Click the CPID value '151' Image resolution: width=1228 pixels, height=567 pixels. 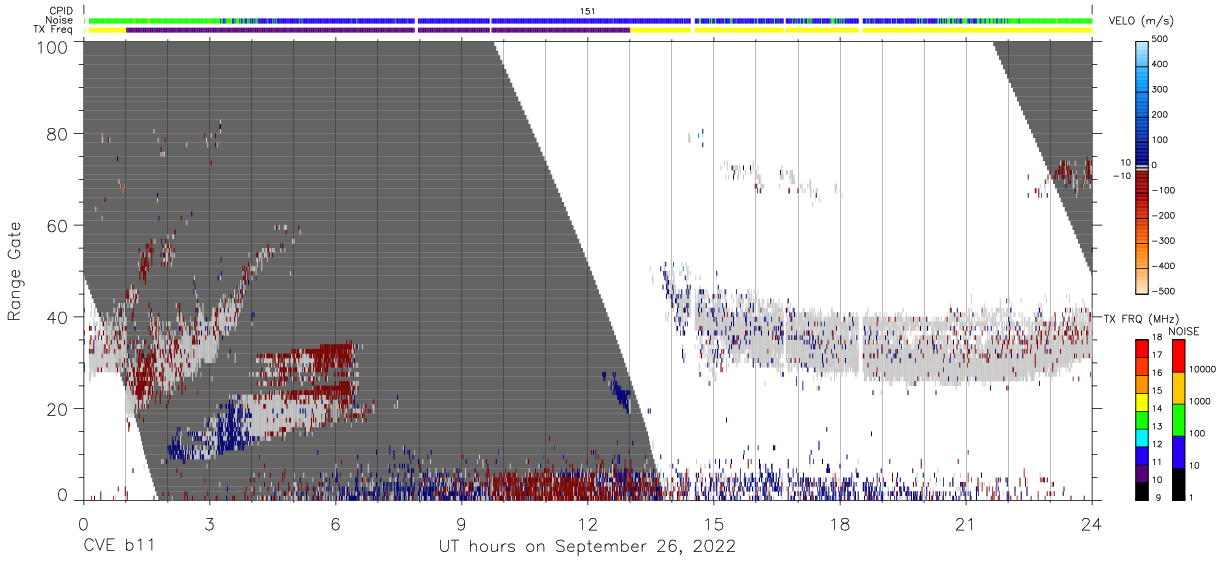[588, 11]
